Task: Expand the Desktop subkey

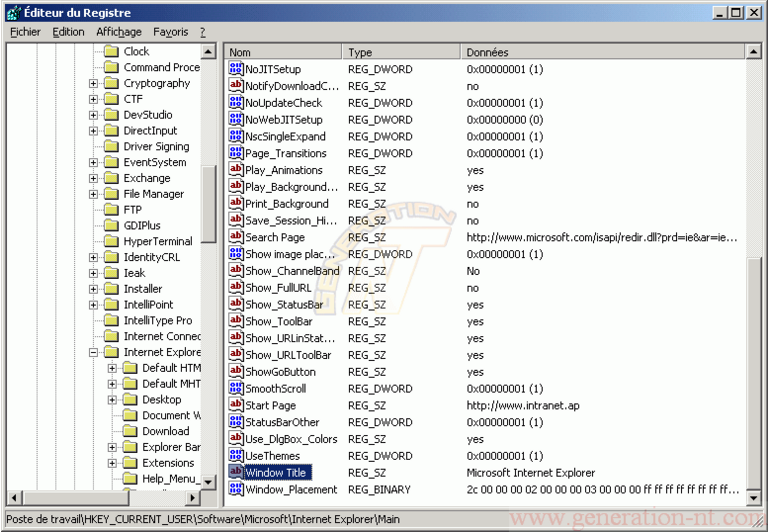Action: (112, 400)
